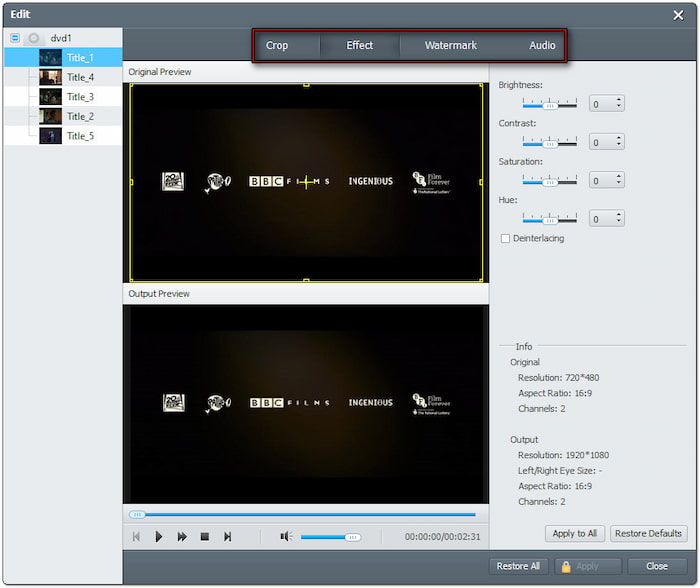Choose Title_5 in the list

point(80,136)
